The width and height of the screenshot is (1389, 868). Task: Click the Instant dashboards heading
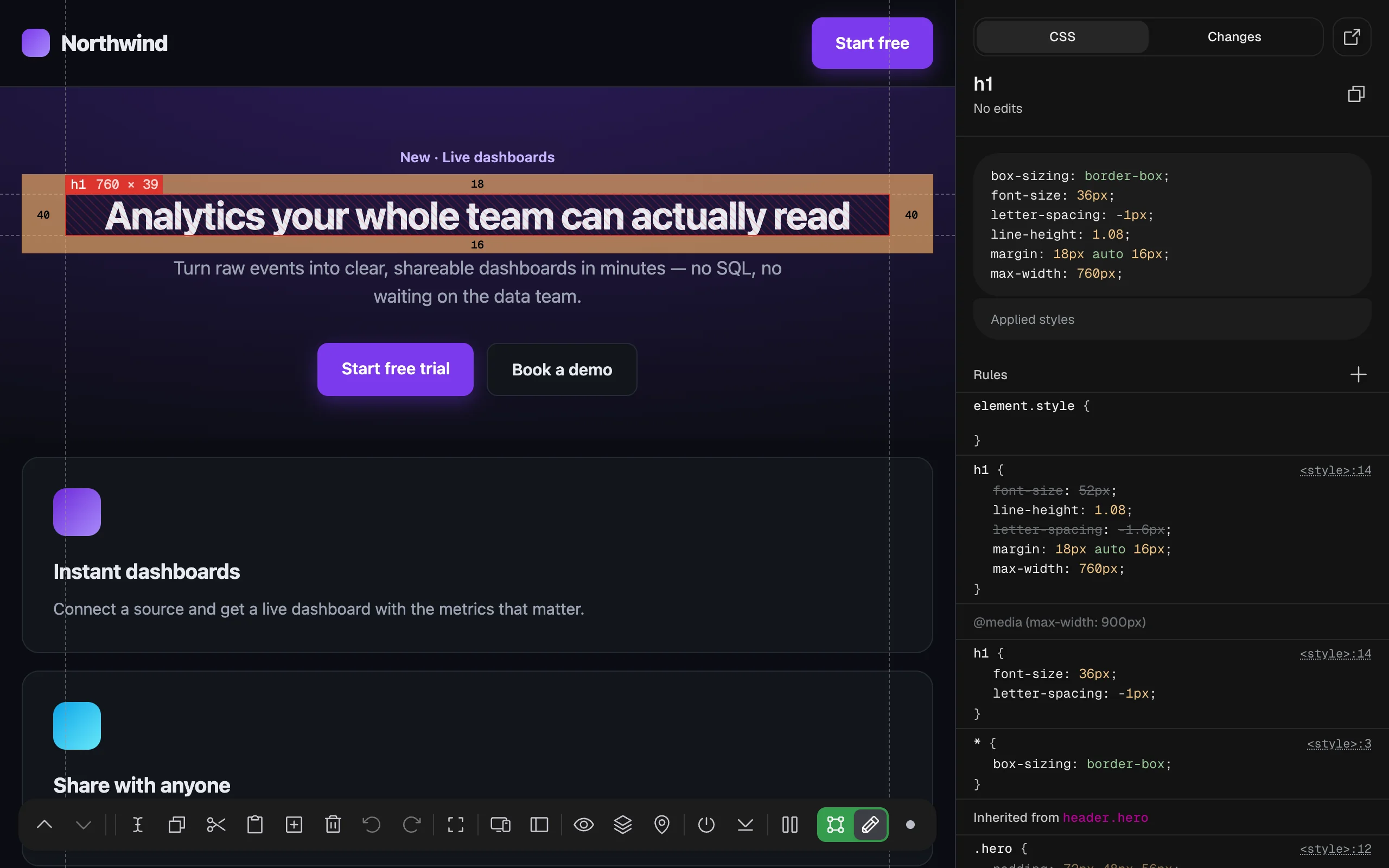pos(146,572)
